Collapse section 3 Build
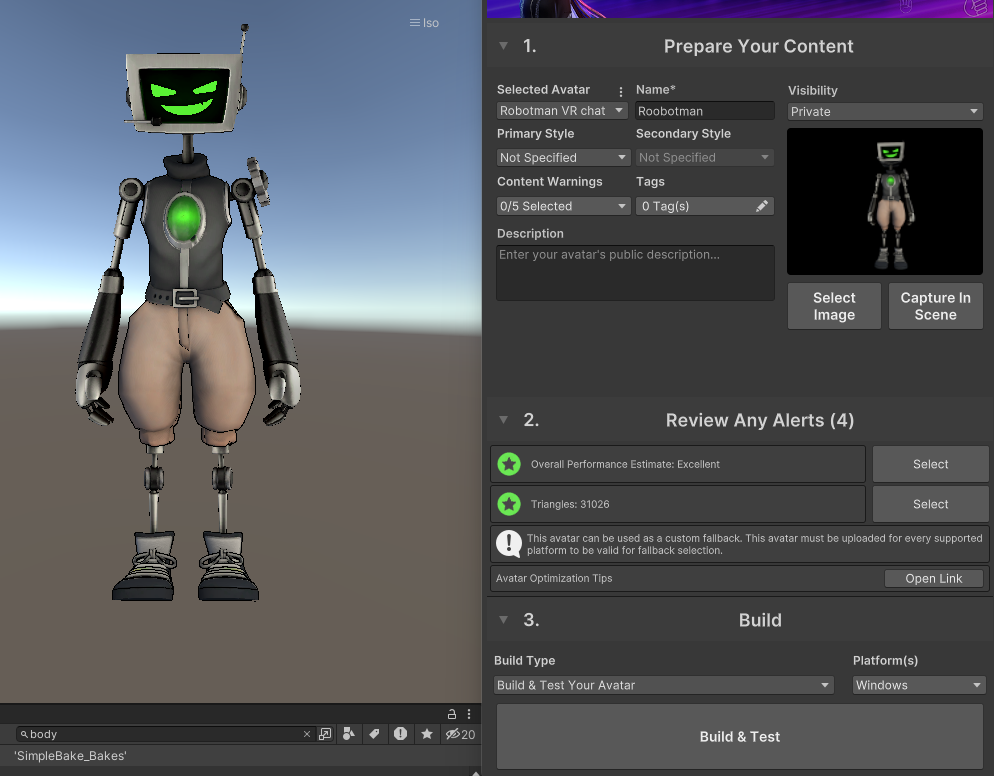The width and height of the screenshot is (994, 776). [x=503, y=619]
